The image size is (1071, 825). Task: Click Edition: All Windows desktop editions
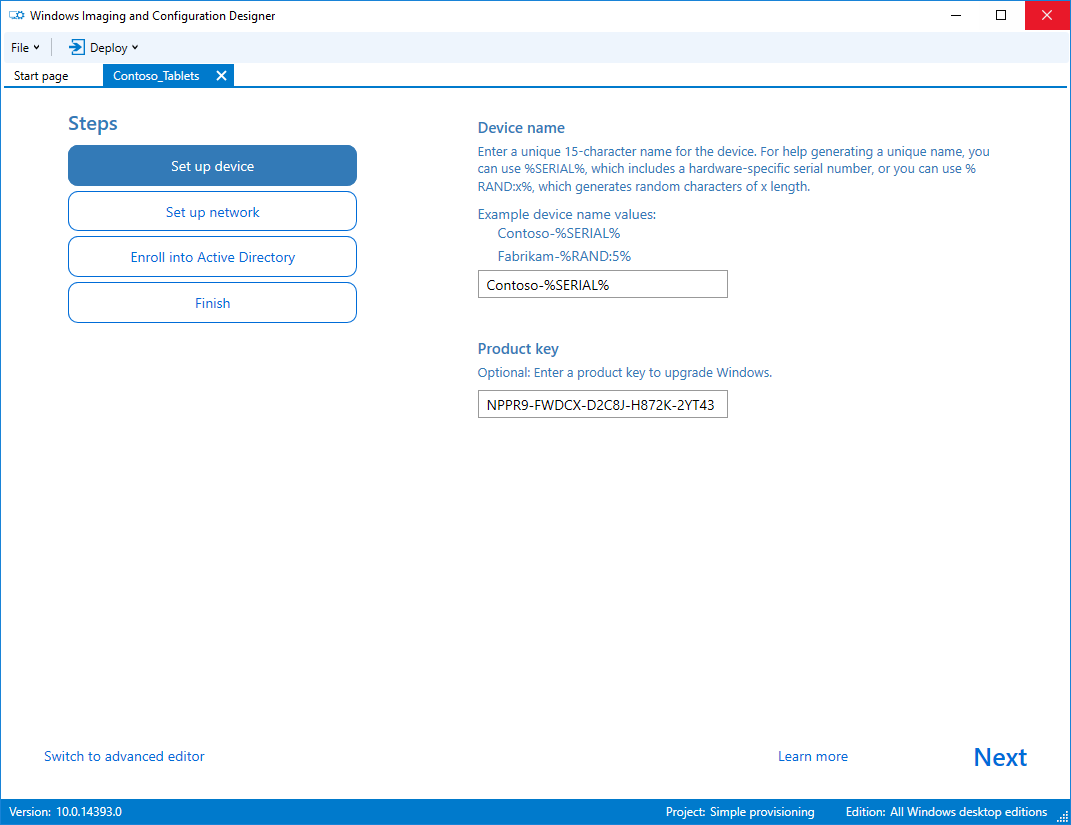click(946, 812)
